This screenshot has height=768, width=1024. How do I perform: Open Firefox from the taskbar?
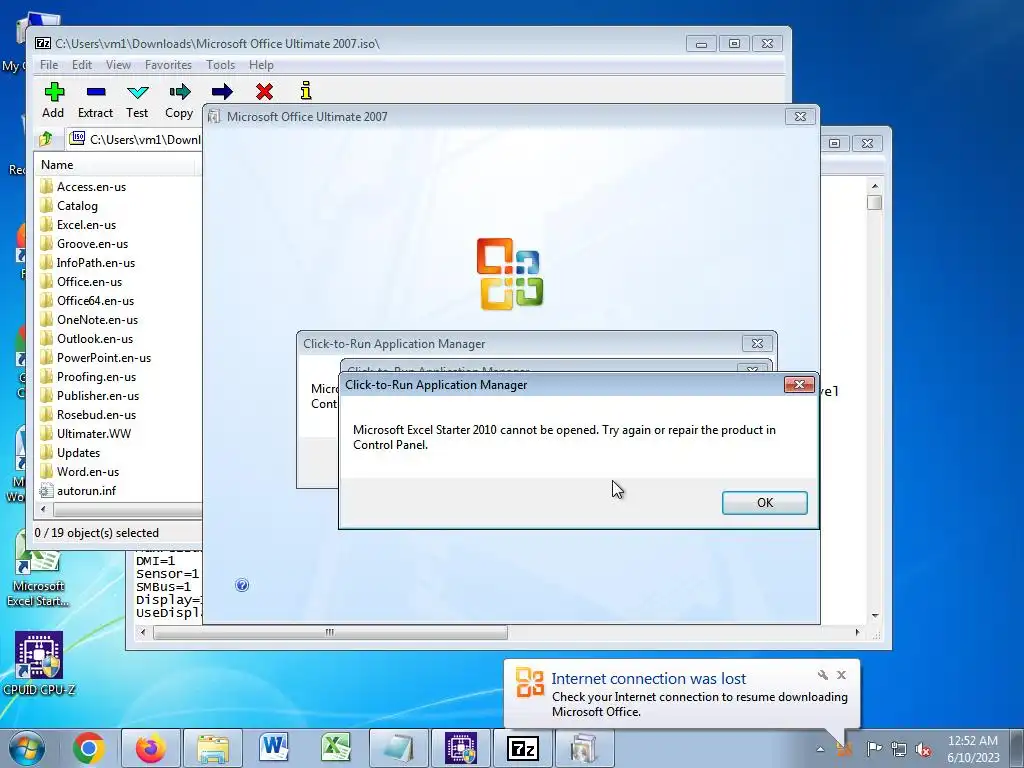[x=151, y=748]
